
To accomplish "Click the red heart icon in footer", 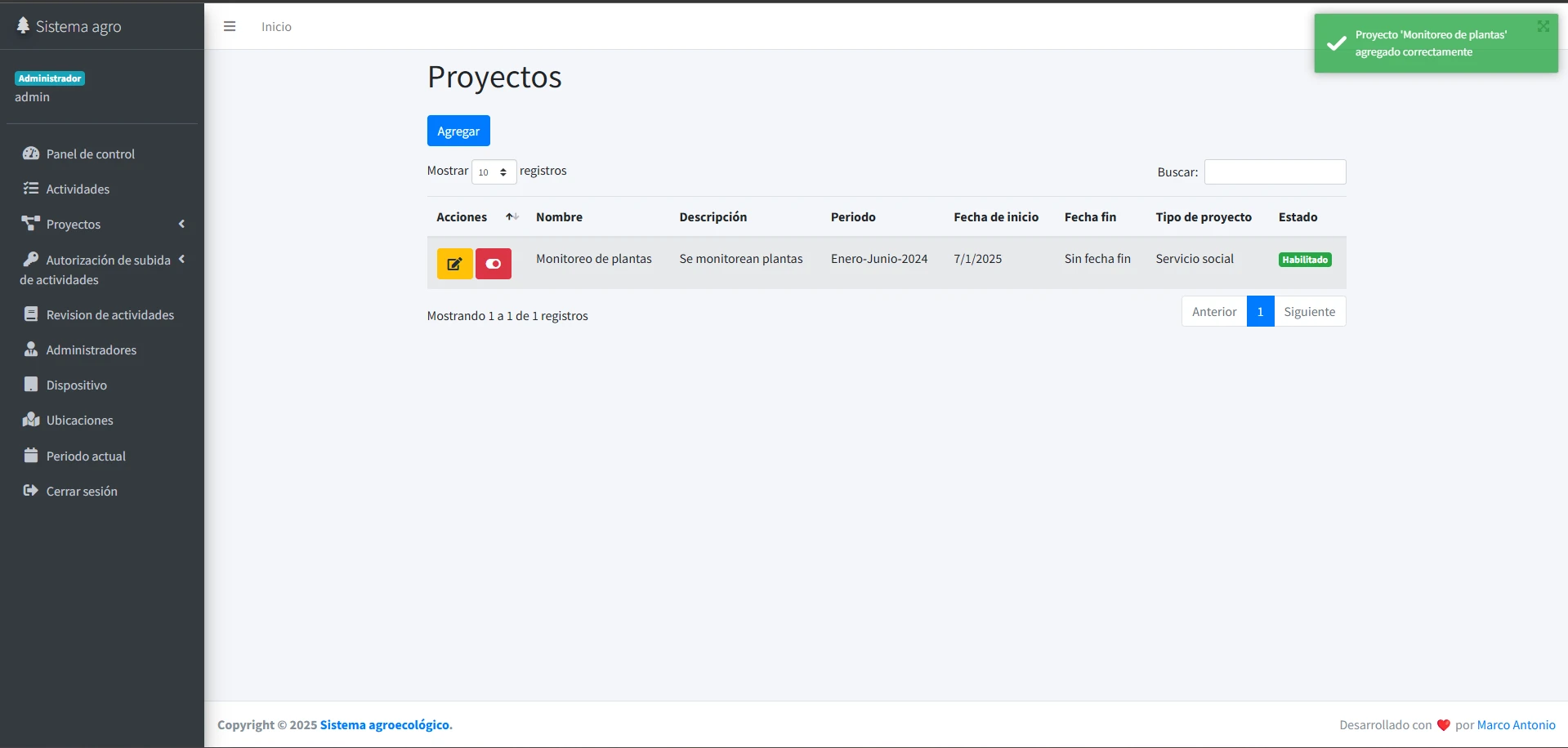I will click(1444, 725).
